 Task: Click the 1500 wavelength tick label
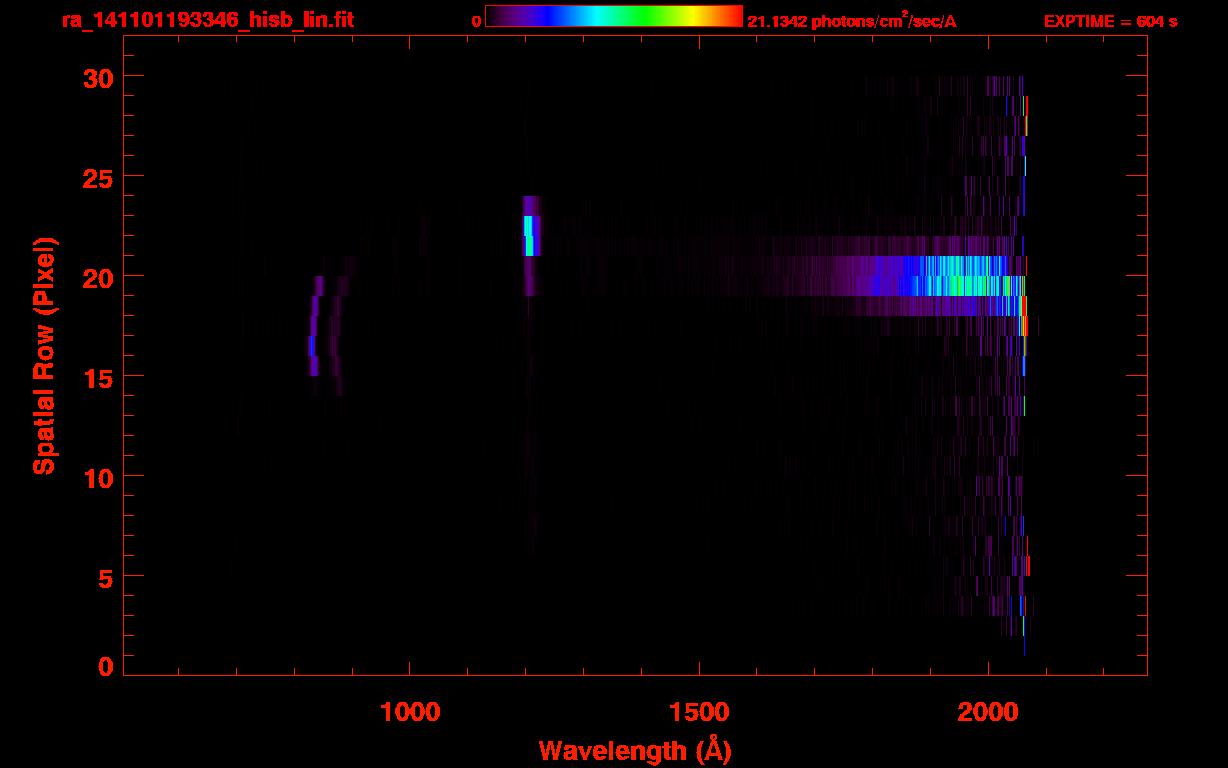click(x=699, y=712)
